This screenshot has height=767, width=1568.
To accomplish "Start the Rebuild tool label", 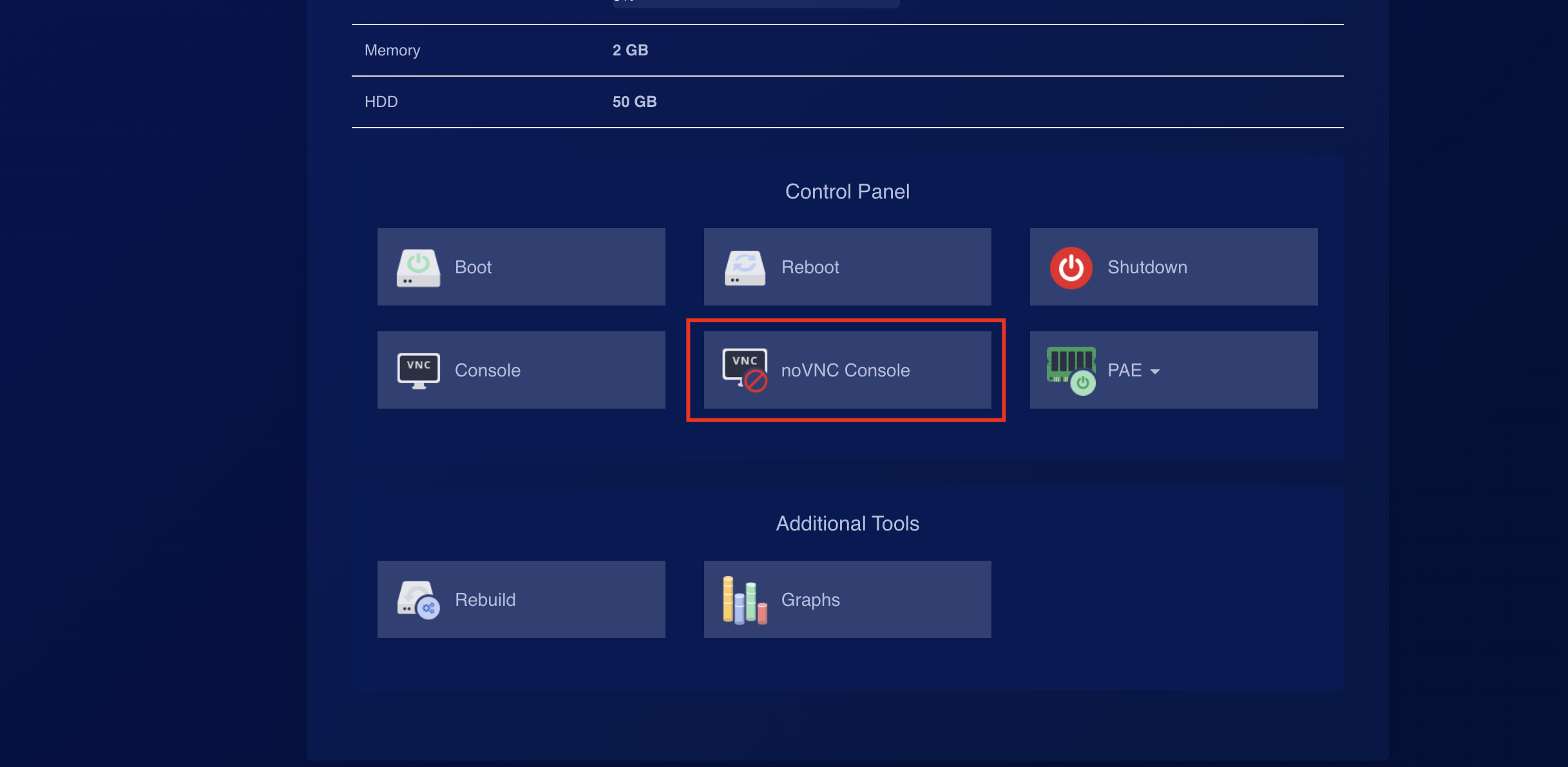I will 485,600.
